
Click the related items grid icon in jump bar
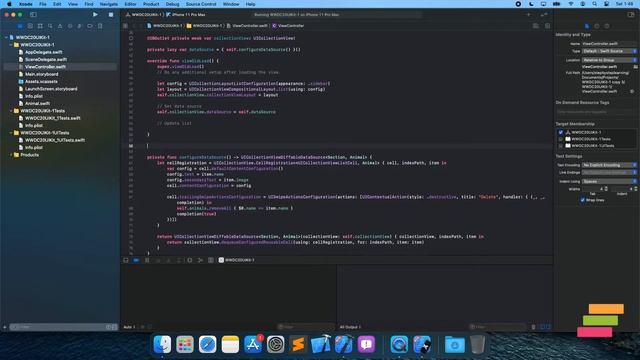(x=125, y=26)
